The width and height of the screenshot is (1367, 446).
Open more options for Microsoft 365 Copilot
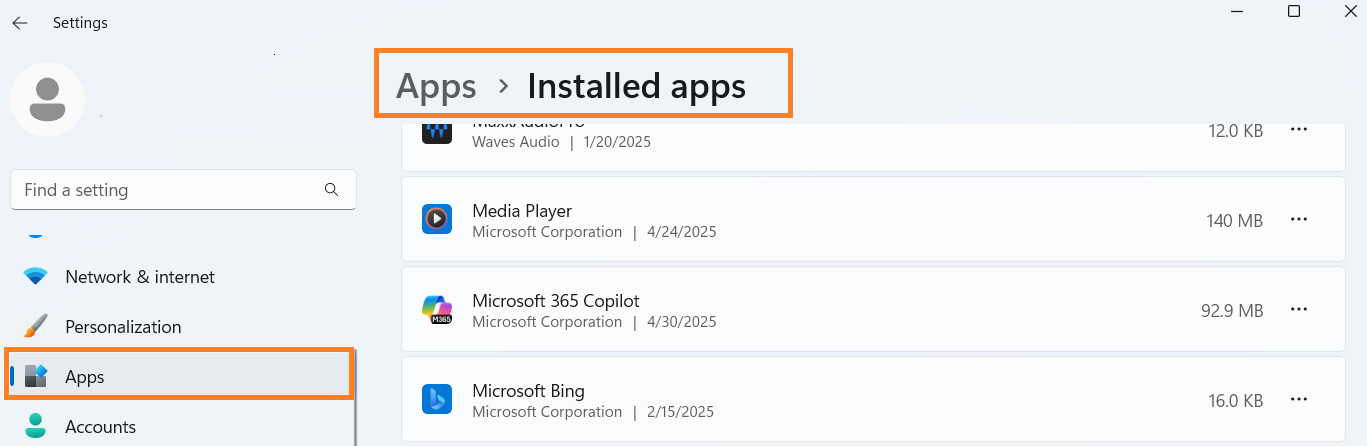1299,310
